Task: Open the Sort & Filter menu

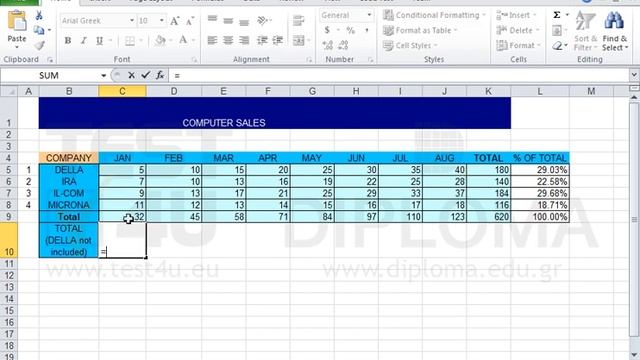Action: coord(585,32)
